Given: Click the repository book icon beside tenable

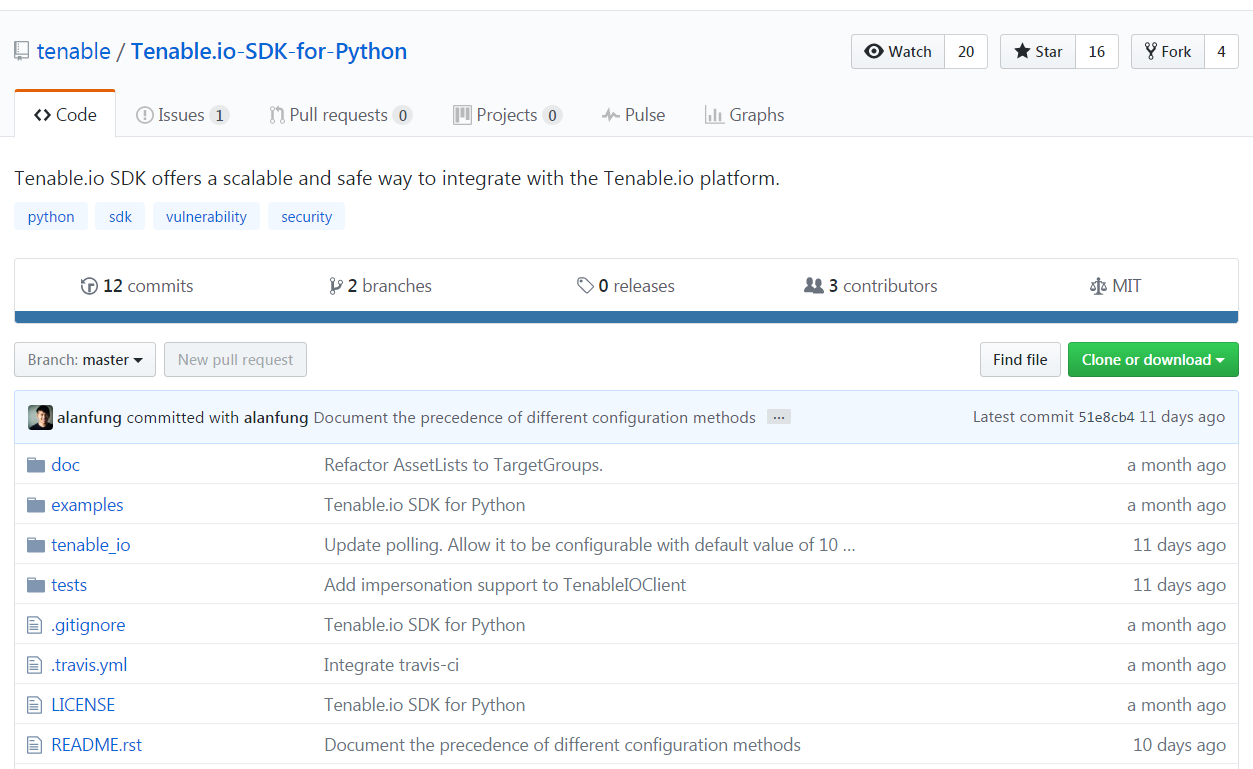Looking at the screenshot, I should [x=21, y=51].
